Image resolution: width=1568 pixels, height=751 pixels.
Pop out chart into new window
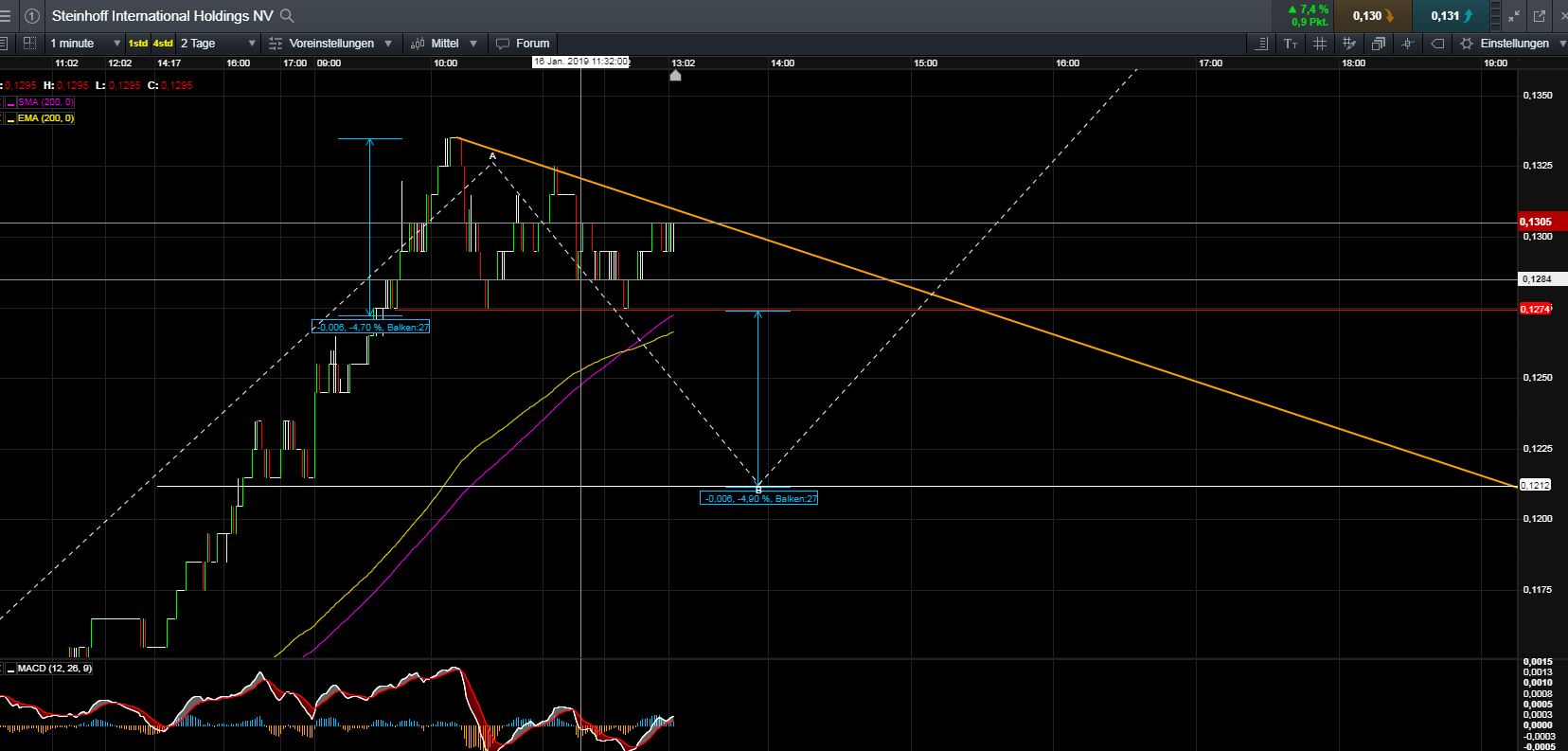(1539, 16)
